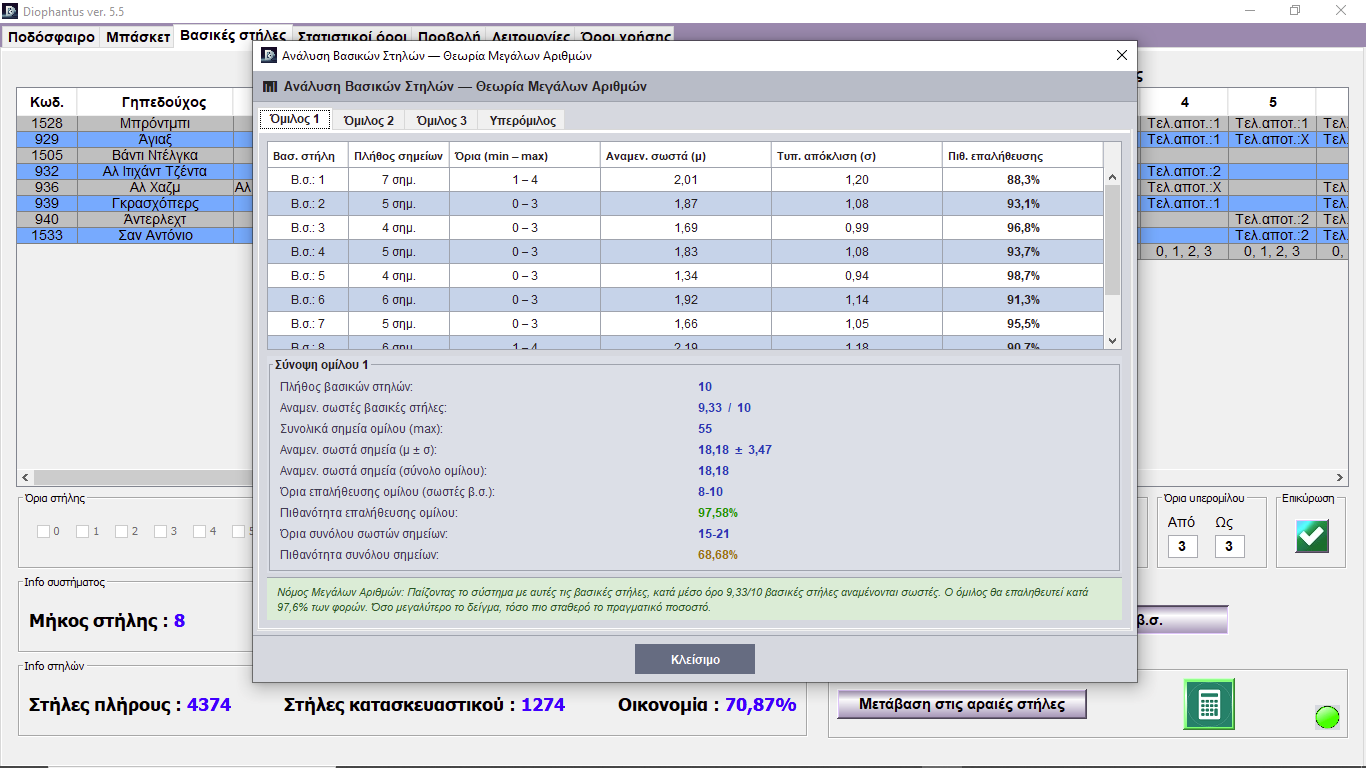The height and width of the screenshot is (768, 1366).
Task: Click table scrollbar down arrow
Action: 1112,341
